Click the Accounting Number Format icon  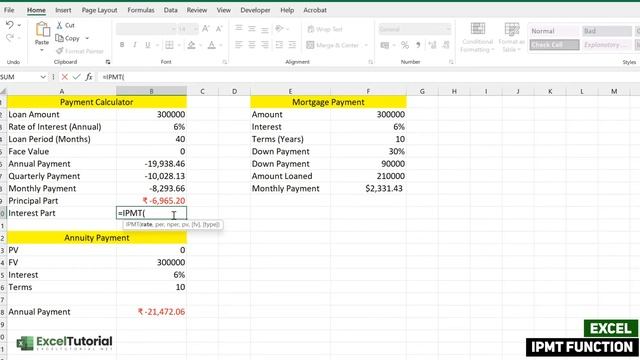[x=385, y=45]
